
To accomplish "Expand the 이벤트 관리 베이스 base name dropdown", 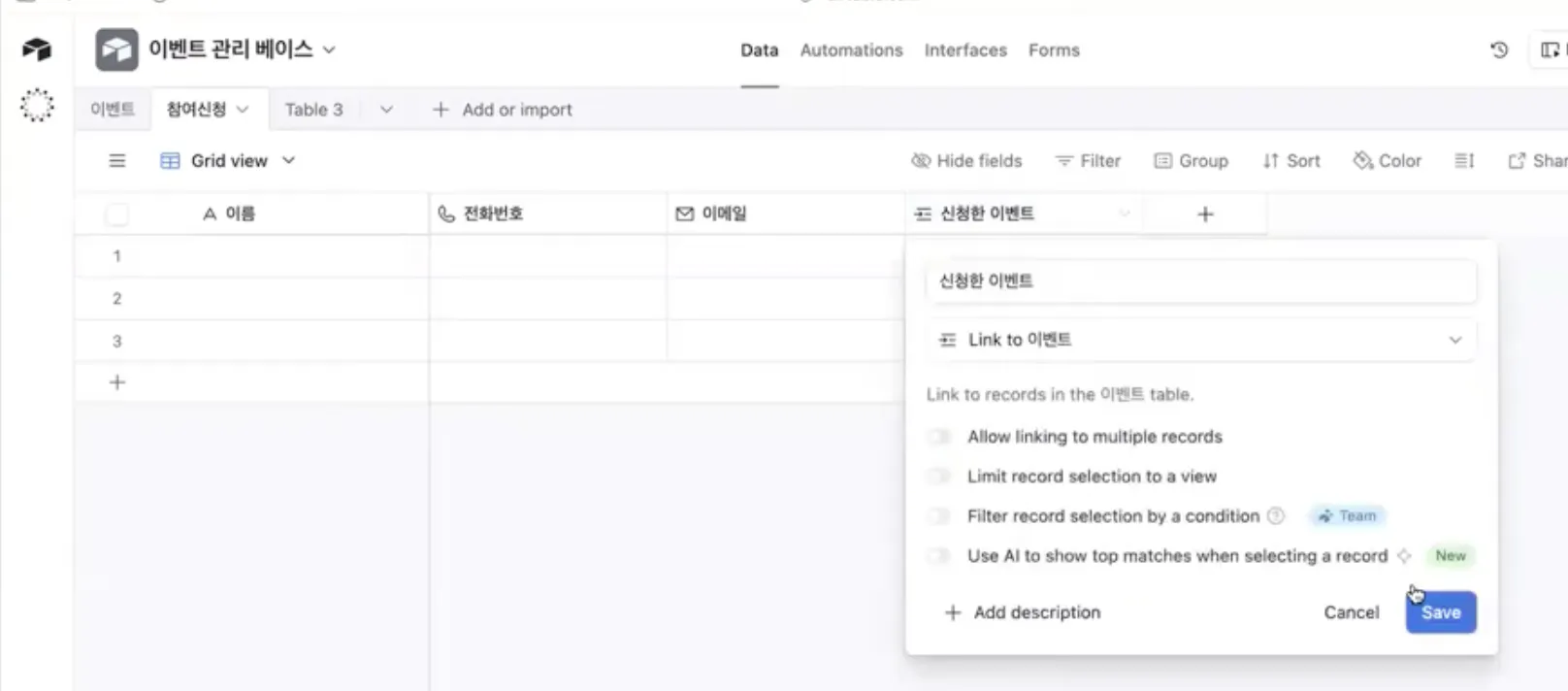I will (330, 49).
